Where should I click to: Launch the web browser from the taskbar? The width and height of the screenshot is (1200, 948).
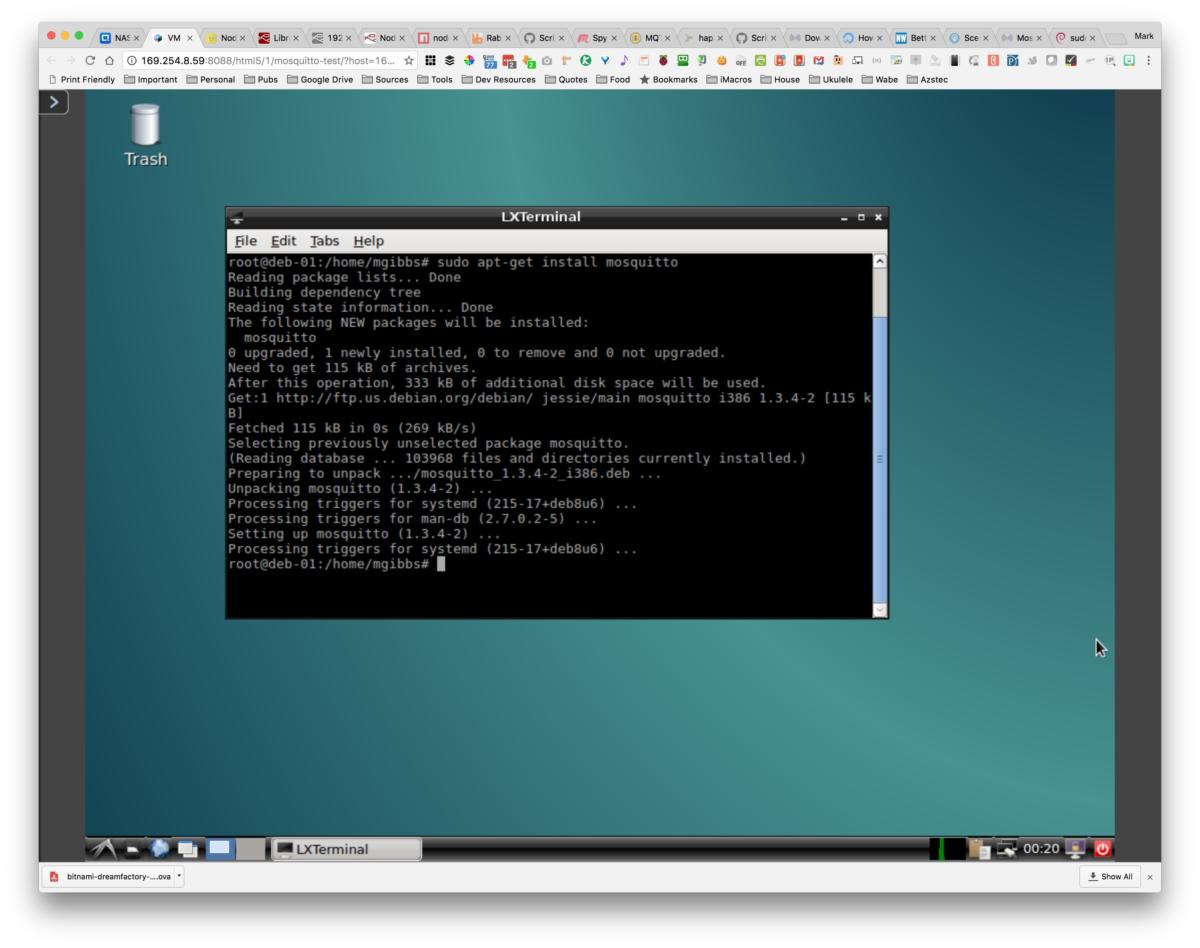point(158,847)
